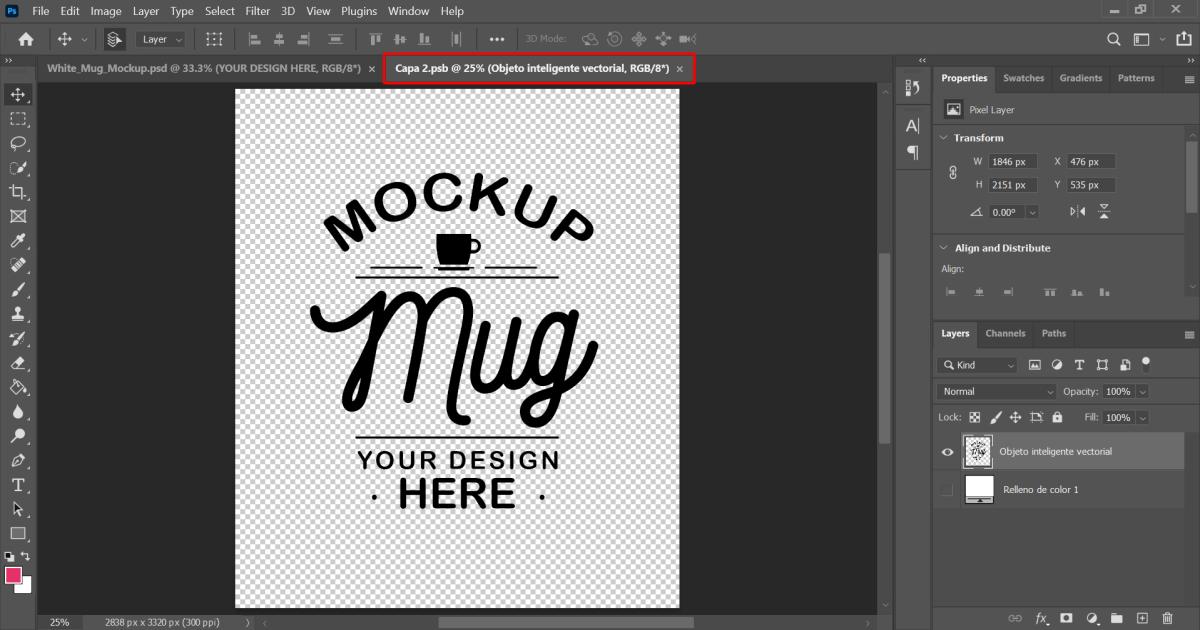Select the Eyedropper tool
Viewport: 1200px width, 630px height.
click(x=17, y=241)
